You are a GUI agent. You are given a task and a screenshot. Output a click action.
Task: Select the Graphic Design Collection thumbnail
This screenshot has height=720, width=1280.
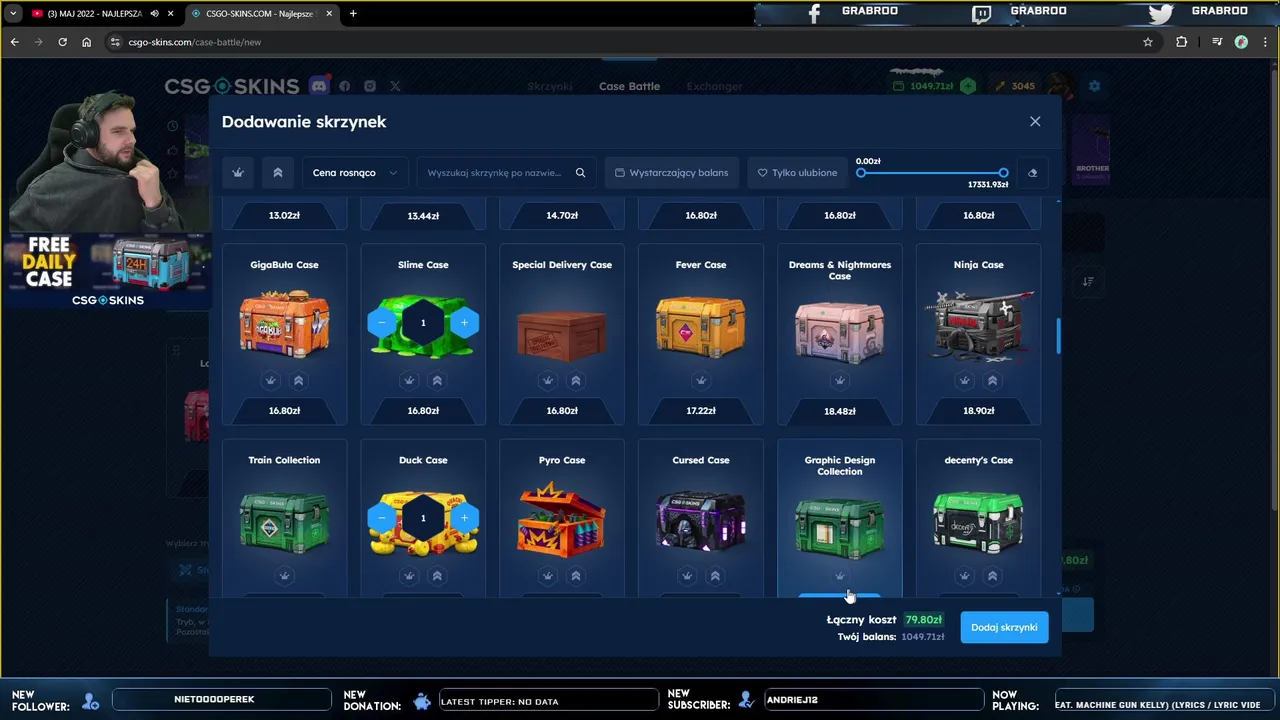click(x=839, y=526)
